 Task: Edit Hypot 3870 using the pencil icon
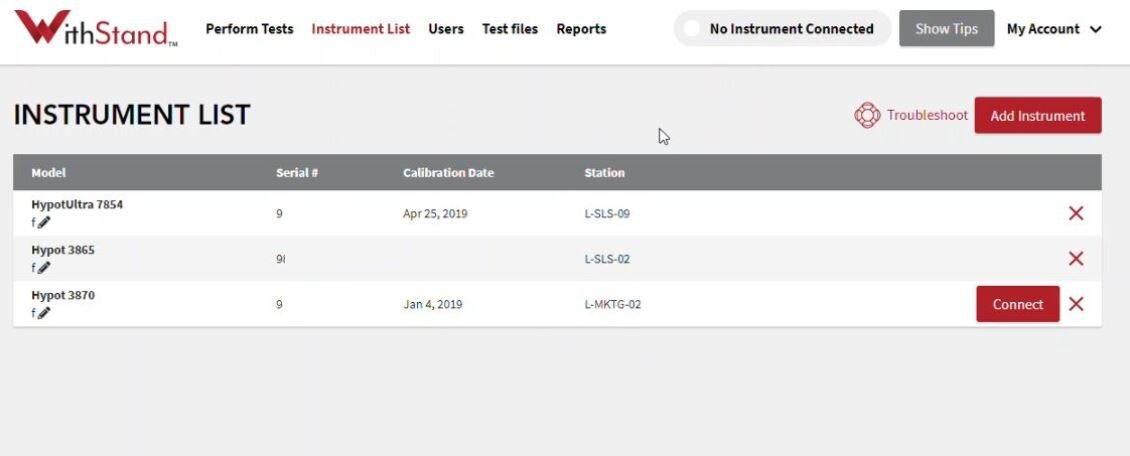click(x=45, y=313)
